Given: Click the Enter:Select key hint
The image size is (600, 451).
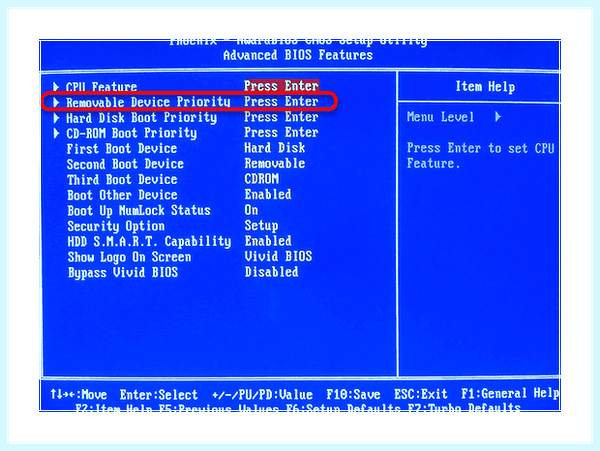Looking at the screenshot, I should (159, 395).
